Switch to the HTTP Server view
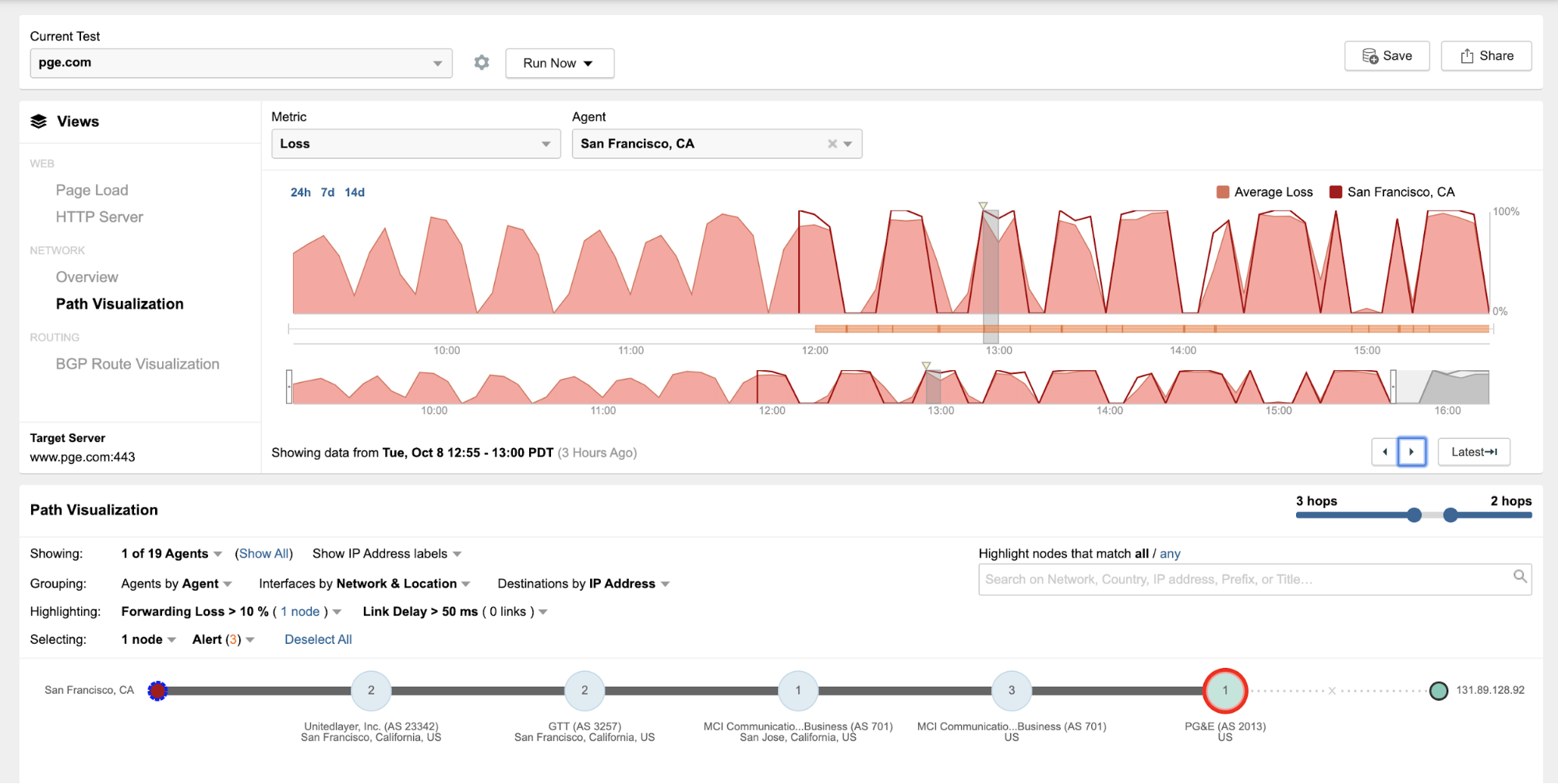 [x=99, y=217]
